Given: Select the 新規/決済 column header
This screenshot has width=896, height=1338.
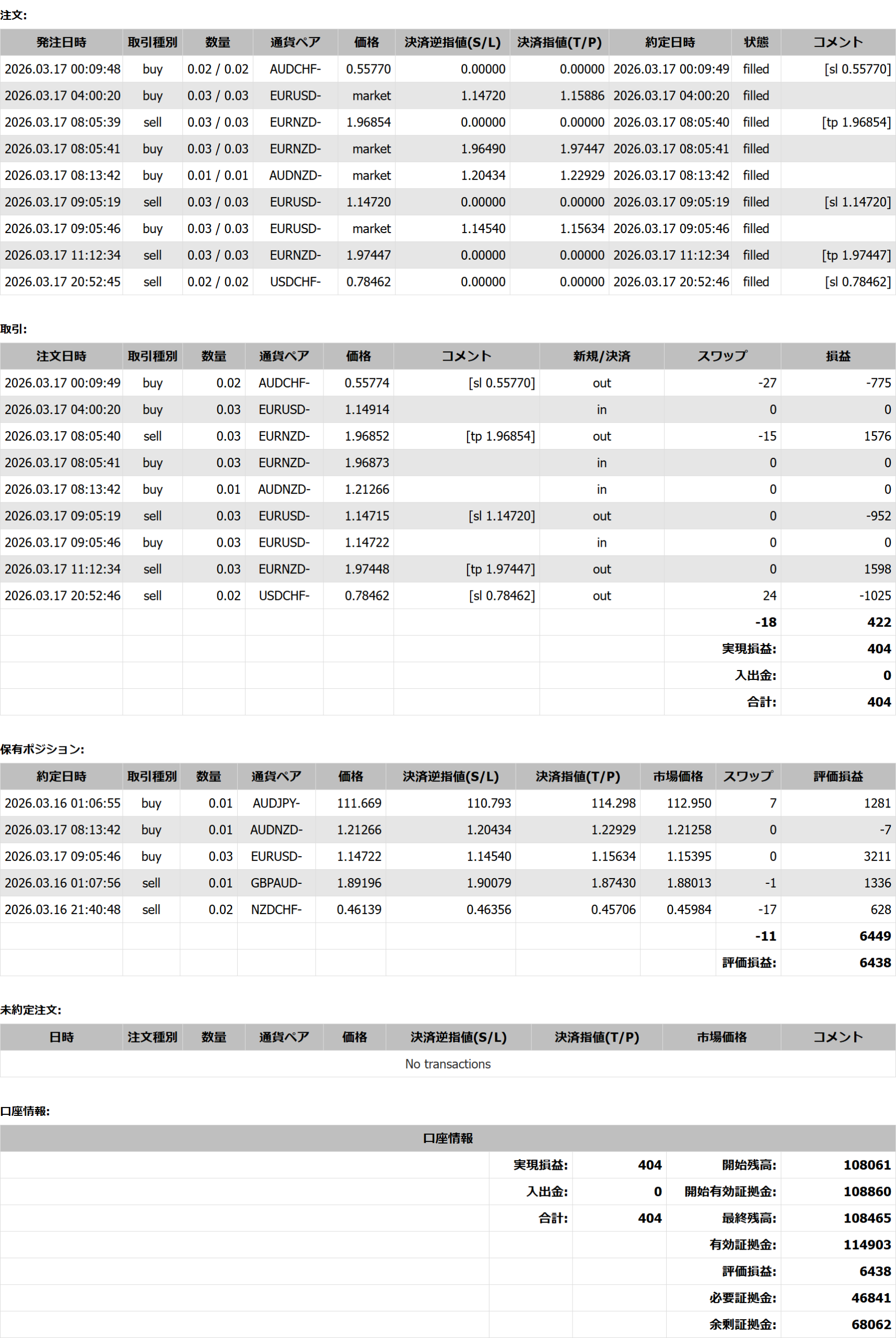Looking at the screenshot, I should (x=601, y=356).
